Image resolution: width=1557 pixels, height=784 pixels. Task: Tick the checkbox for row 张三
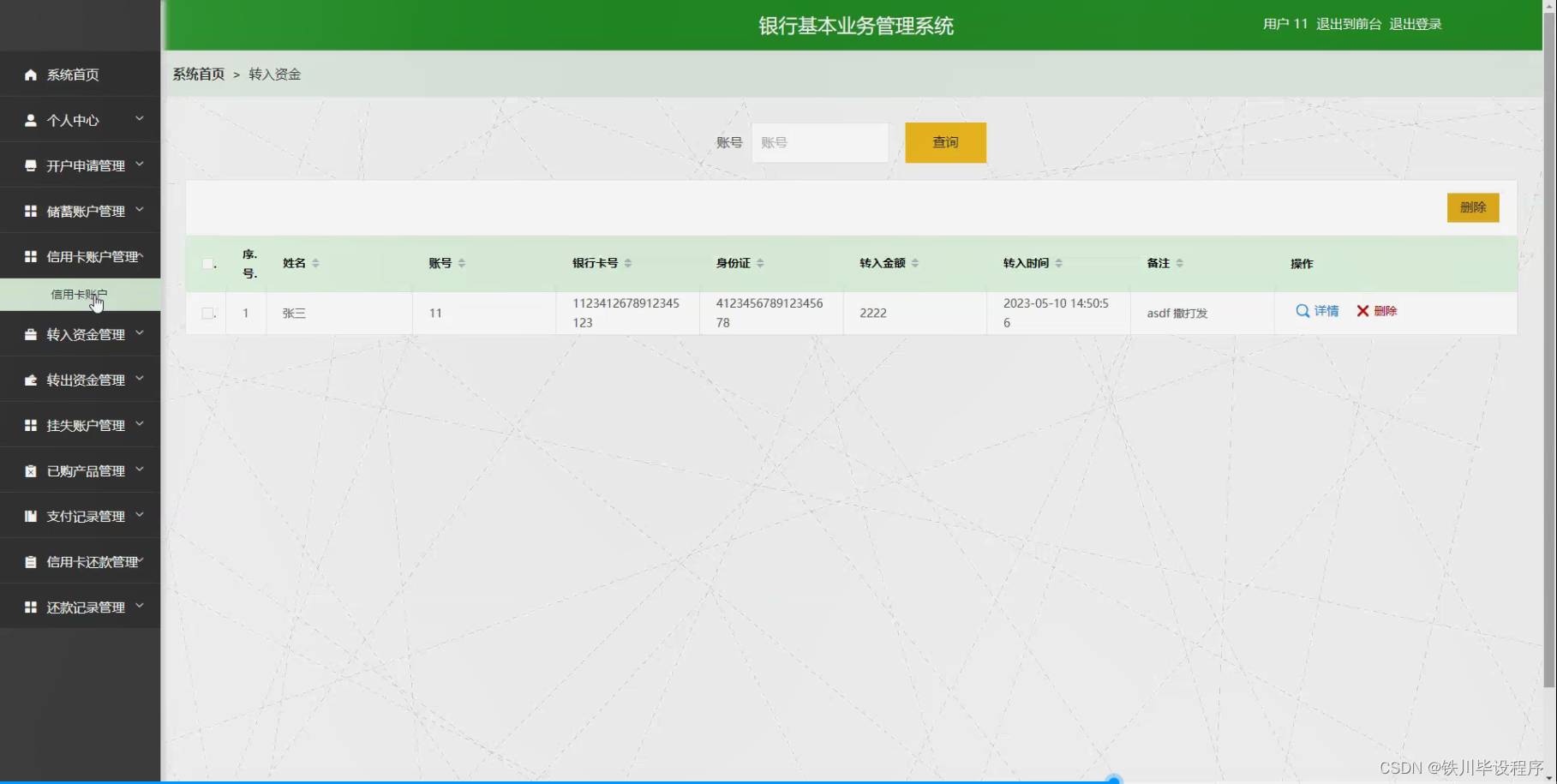(x=208, y=314)
